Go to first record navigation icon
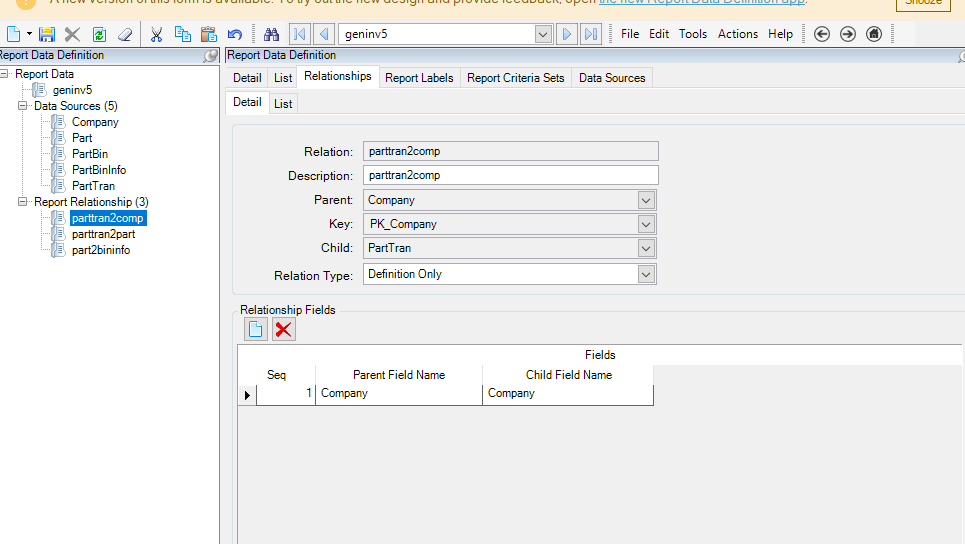Screen dimensions: 965x544 [300, 34]
